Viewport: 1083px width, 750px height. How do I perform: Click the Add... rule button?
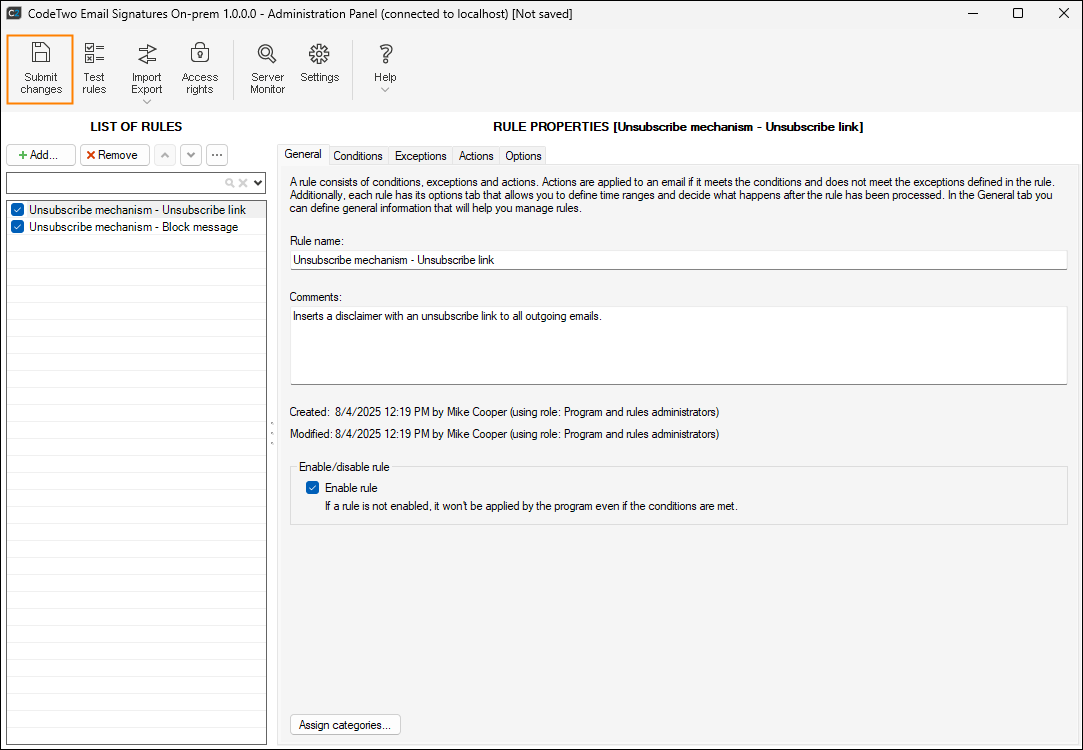pyautogui.click(x=40, y=155)
